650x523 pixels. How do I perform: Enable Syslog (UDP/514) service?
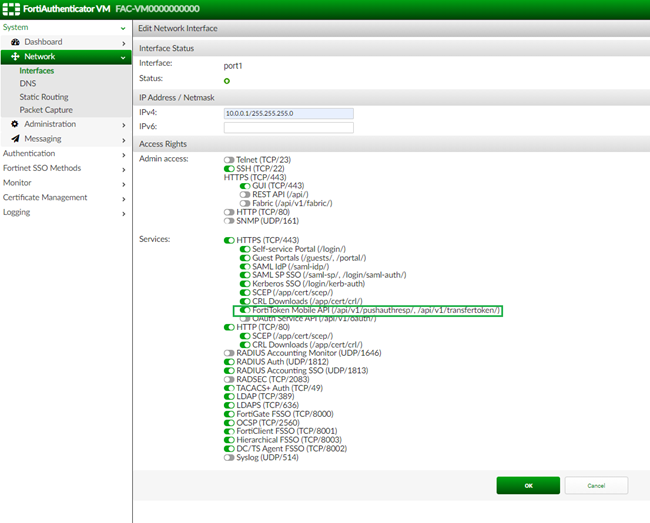point(229,458)
